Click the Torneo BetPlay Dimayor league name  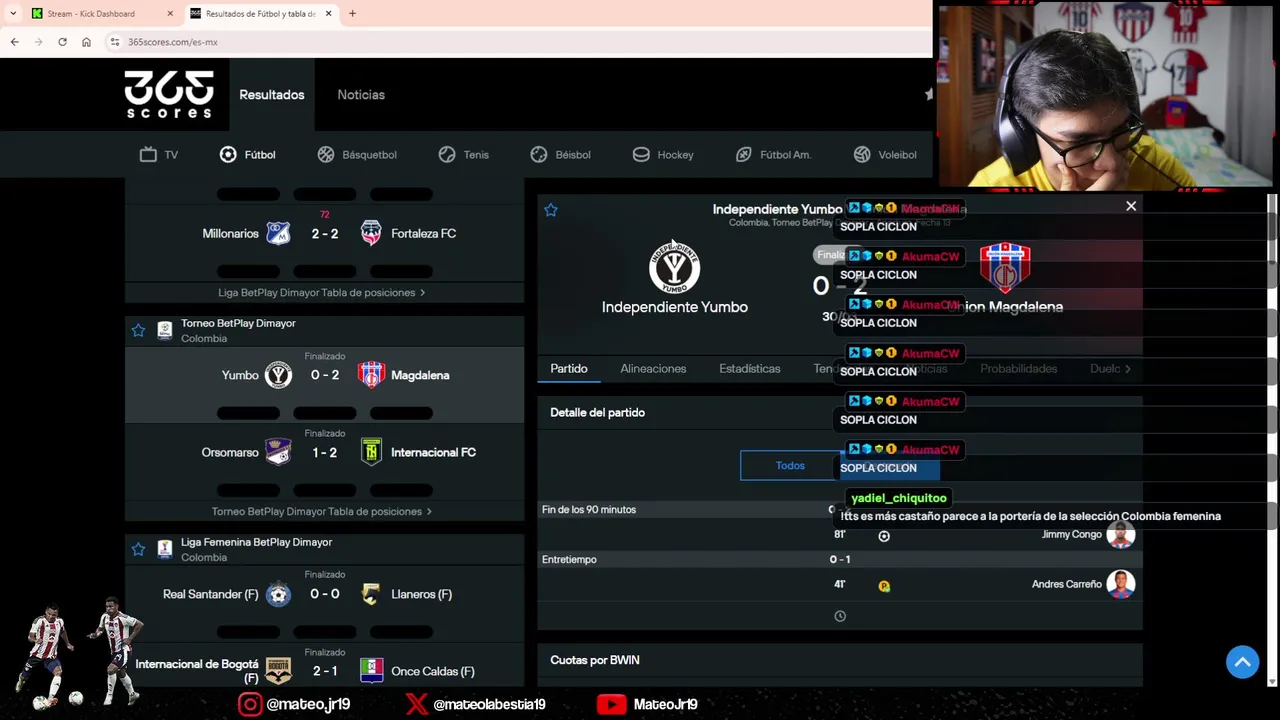[x=238, y=323]
